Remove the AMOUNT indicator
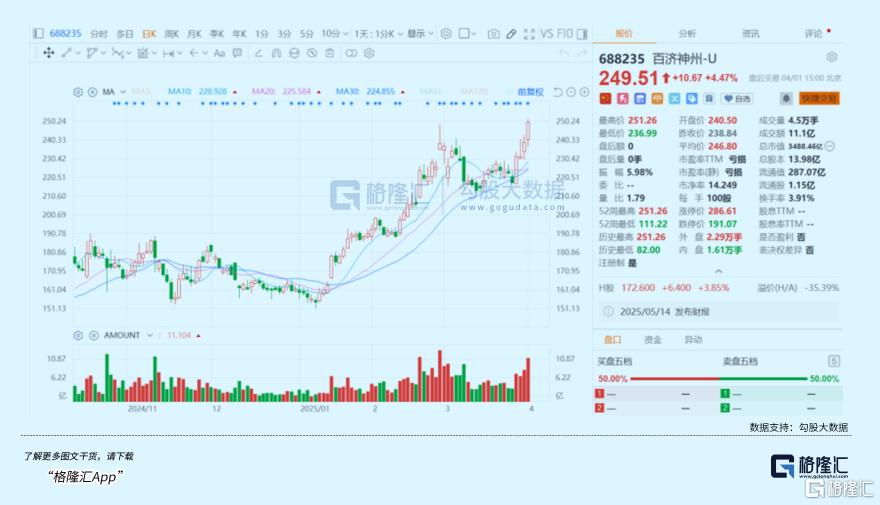The image size is (880, 505). 93,335
